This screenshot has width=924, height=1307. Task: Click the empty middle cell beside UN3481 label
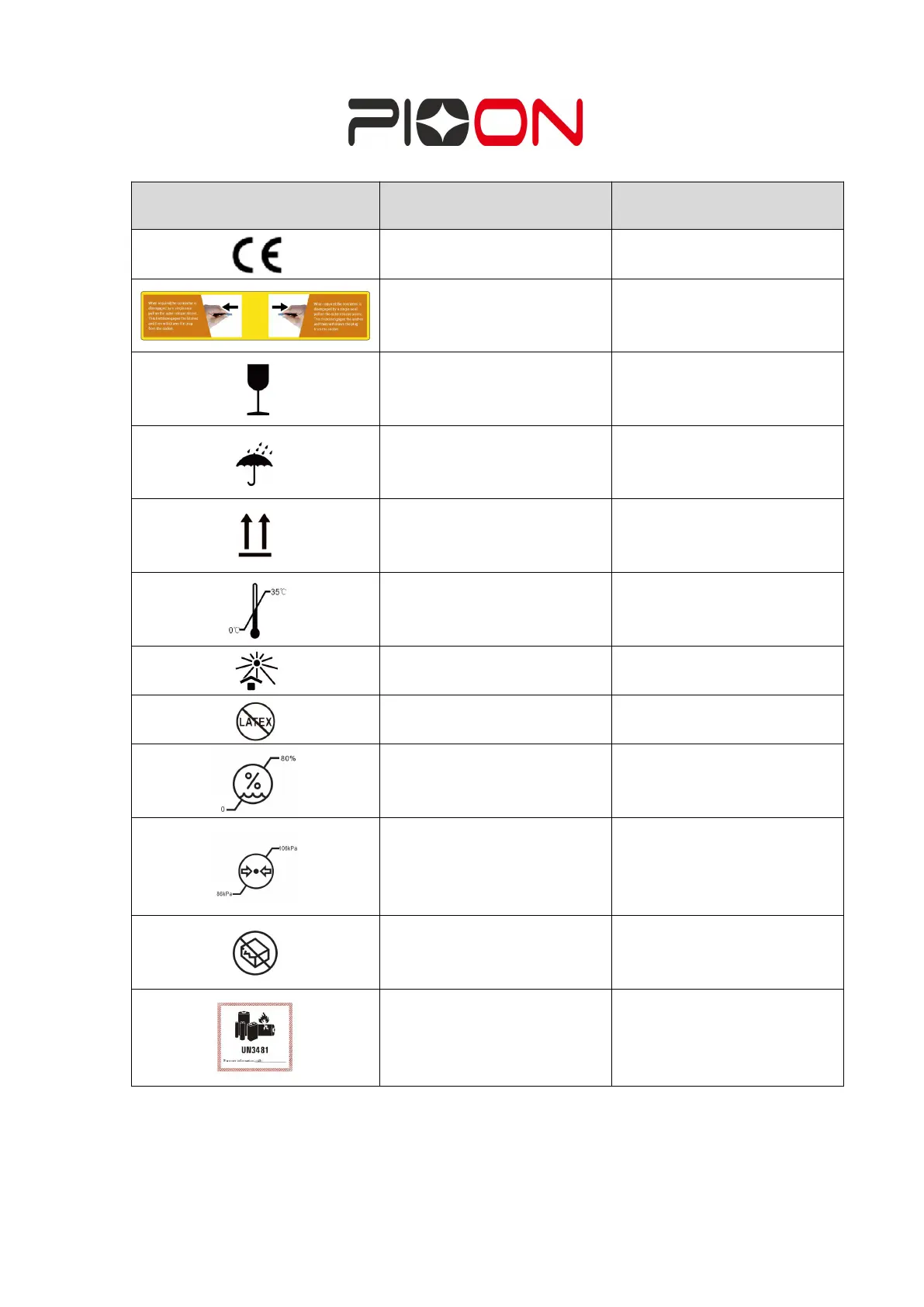495,1038
